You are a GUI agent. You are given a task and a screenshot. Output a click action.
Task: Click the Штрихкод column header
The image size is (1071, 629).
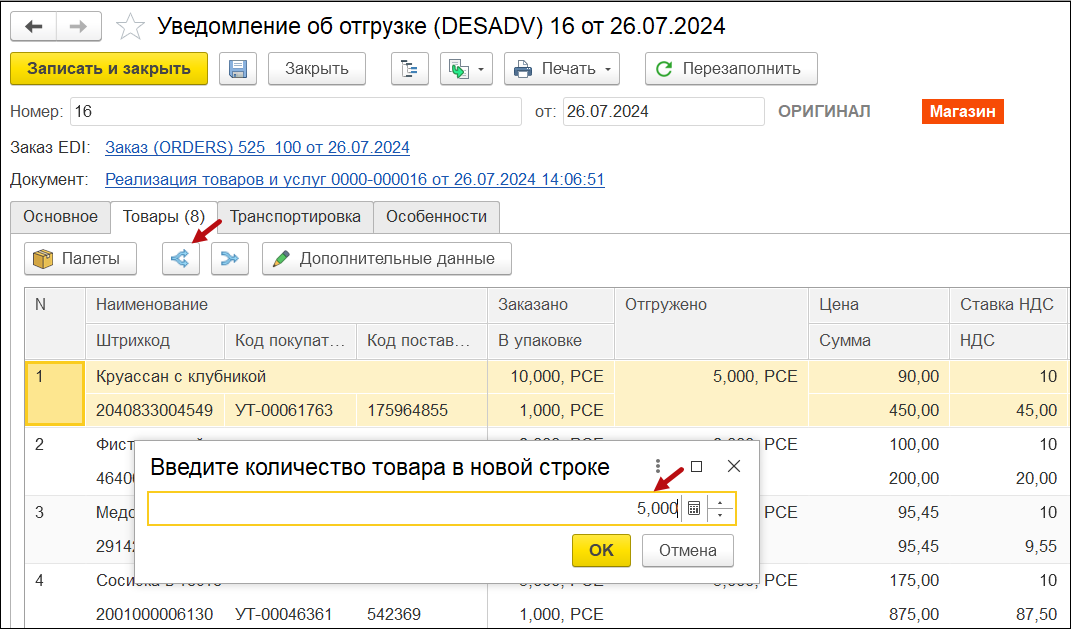pos(155,340)
